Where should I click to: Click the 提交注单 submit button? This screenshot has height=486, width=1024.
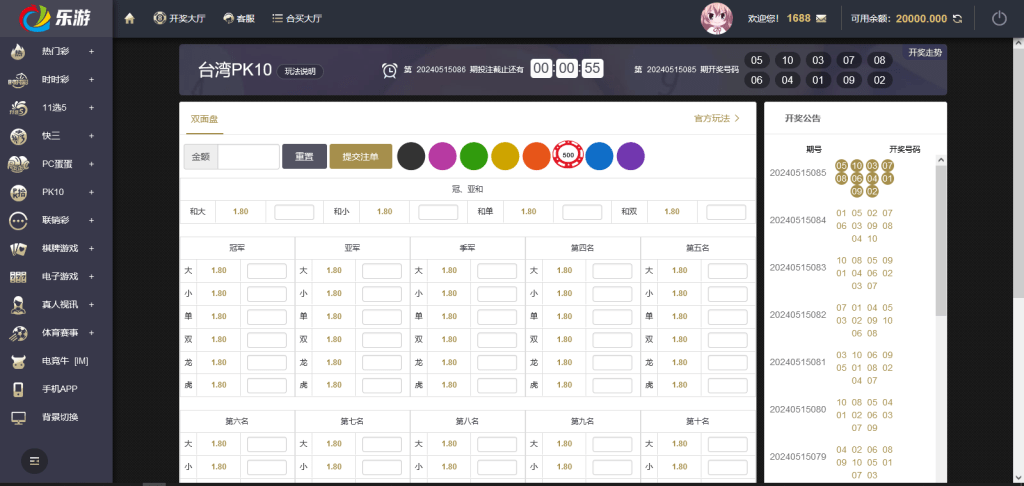tap(360, 157)
